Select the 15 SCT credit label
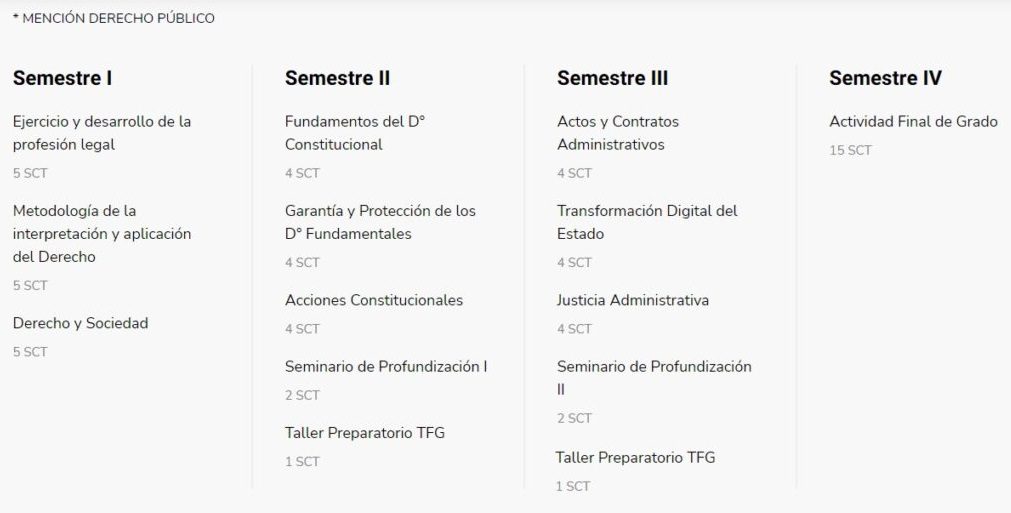 [x=850, y=150]
